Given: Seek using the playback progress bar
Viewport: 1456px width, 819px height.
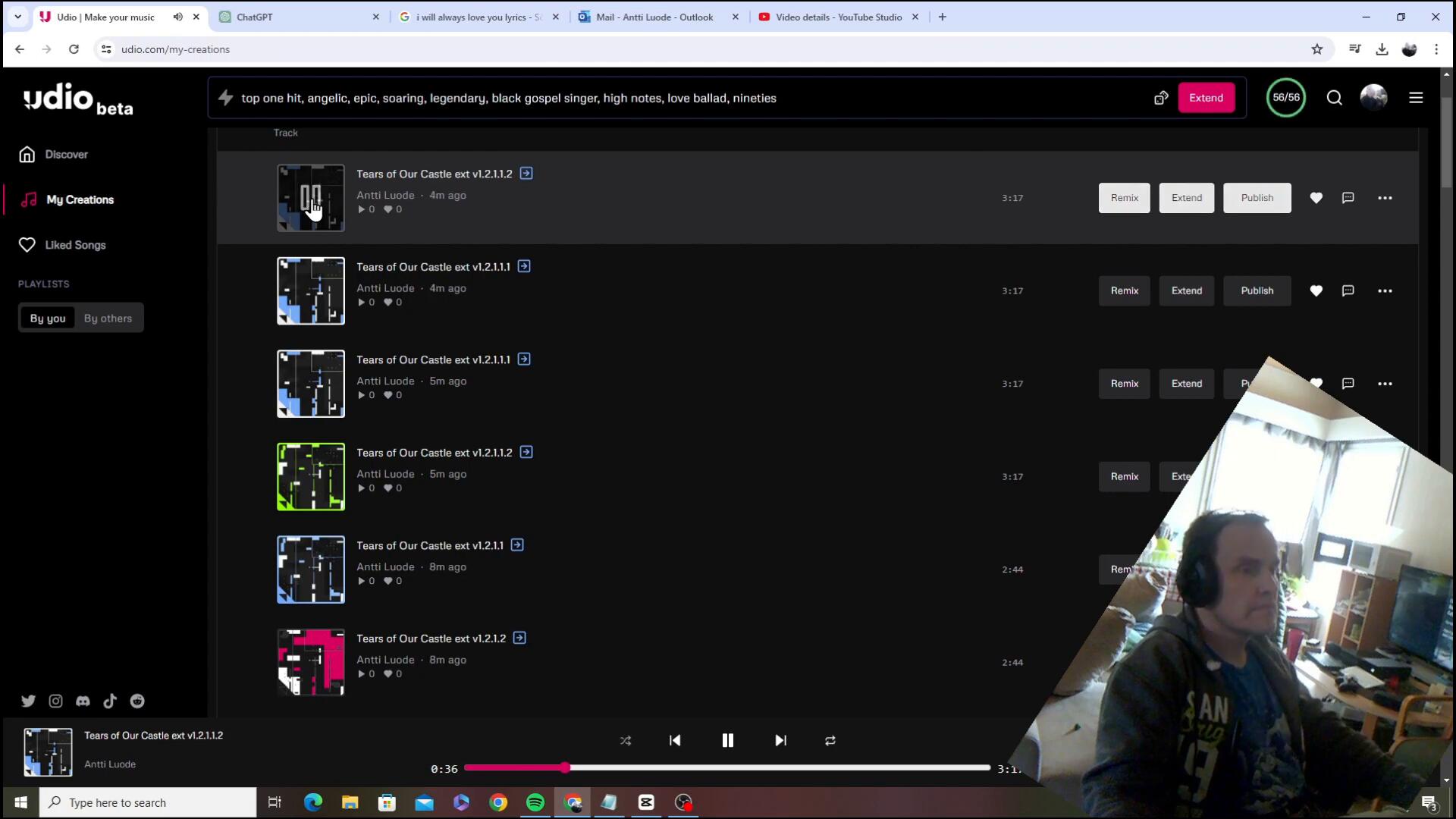Looking at the screenshot, I should click(x=726, y=767).
